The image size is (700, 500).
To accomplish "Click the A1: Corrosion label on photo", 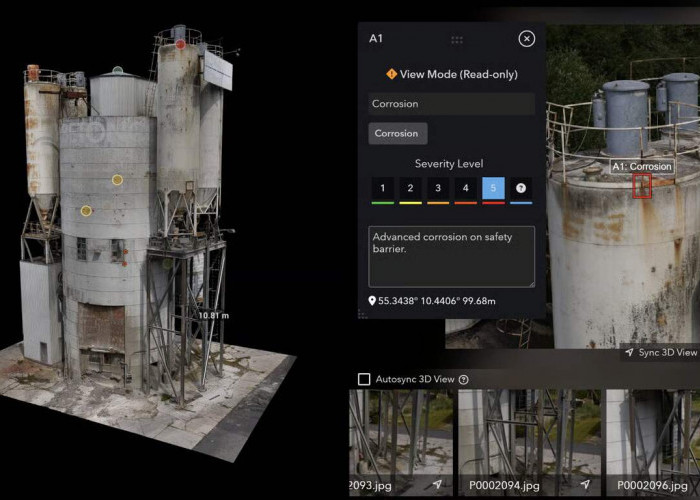I will [x=642, y=167].
